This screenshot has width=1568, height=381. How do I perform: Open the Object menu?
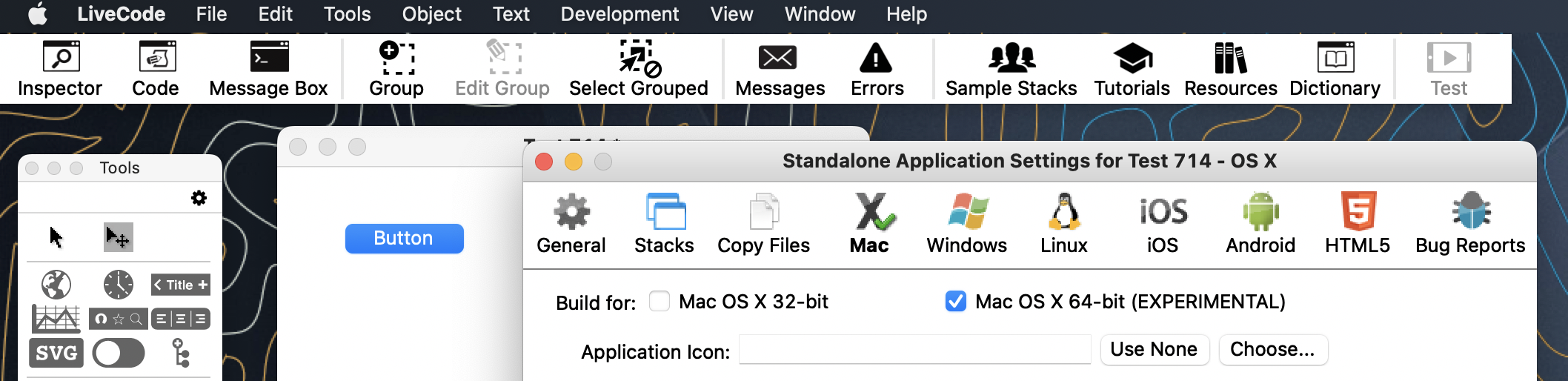tap(431, 14)
